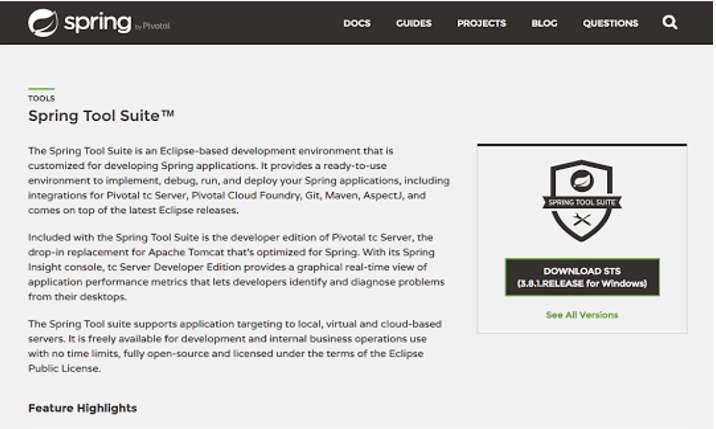716x429 pixels.
Task: Open the DOCS menu item
Action: click(357, 23)
